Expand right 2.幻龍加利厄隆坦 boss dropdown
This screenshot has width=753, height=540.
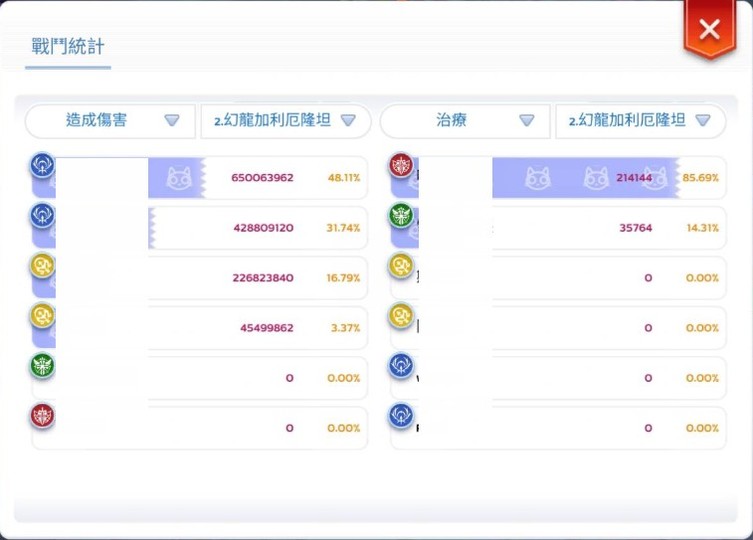pyautogui.click(x=640, y=120)
